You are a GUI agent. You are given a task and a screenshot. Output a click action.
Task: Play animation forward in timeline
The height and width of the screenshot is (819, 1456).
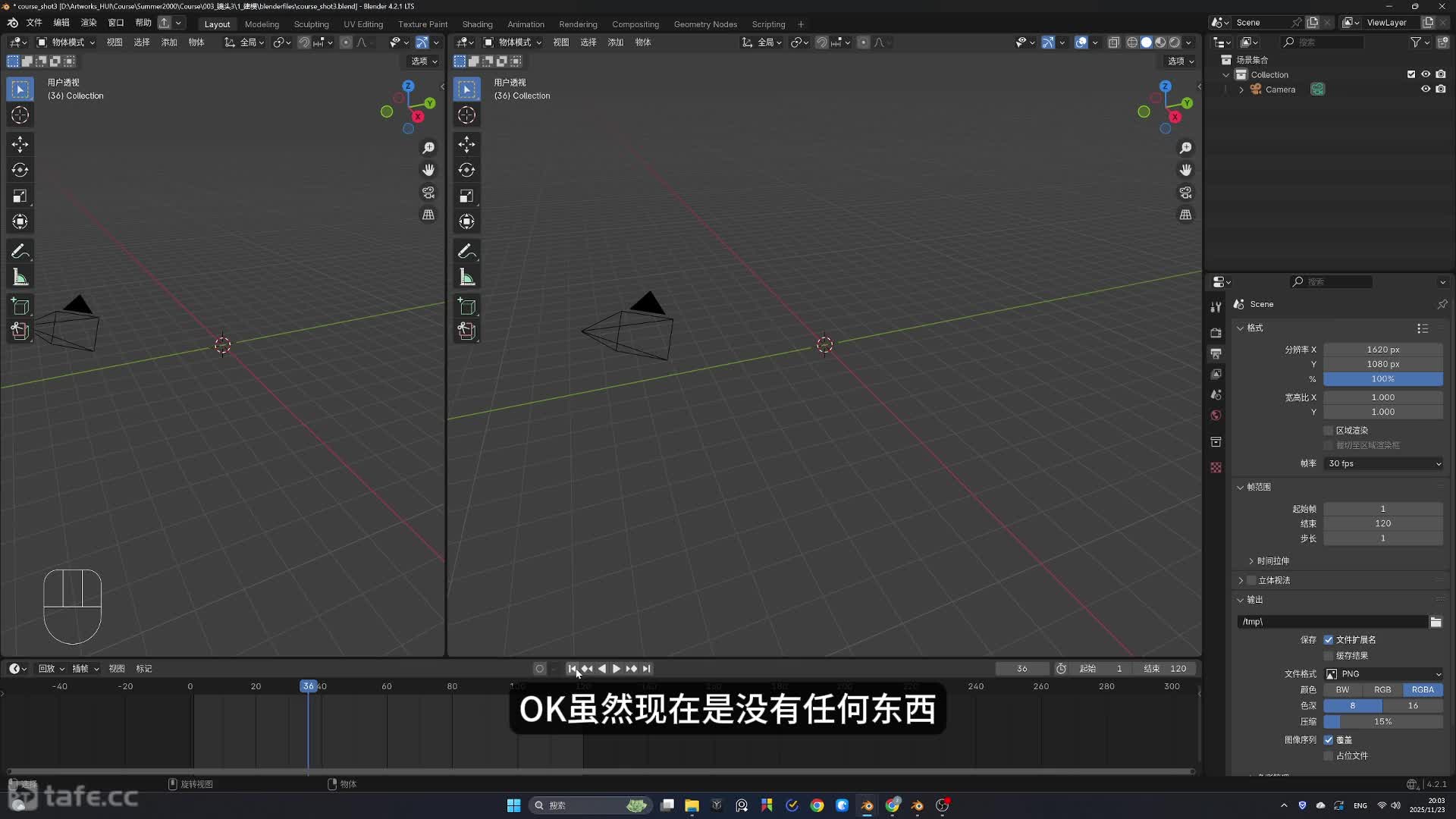617,669
